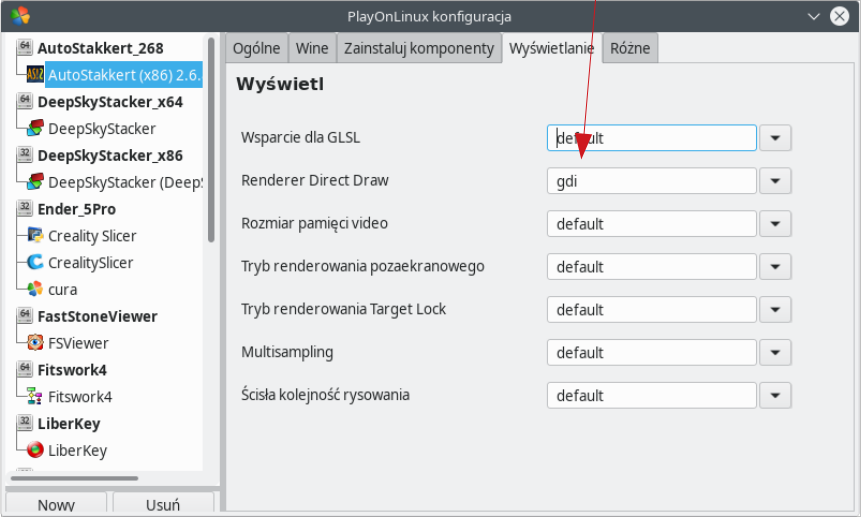Screen dimensions: 861x517
Task: Select the bold LiberKey virtual drive
Action: 69,424
